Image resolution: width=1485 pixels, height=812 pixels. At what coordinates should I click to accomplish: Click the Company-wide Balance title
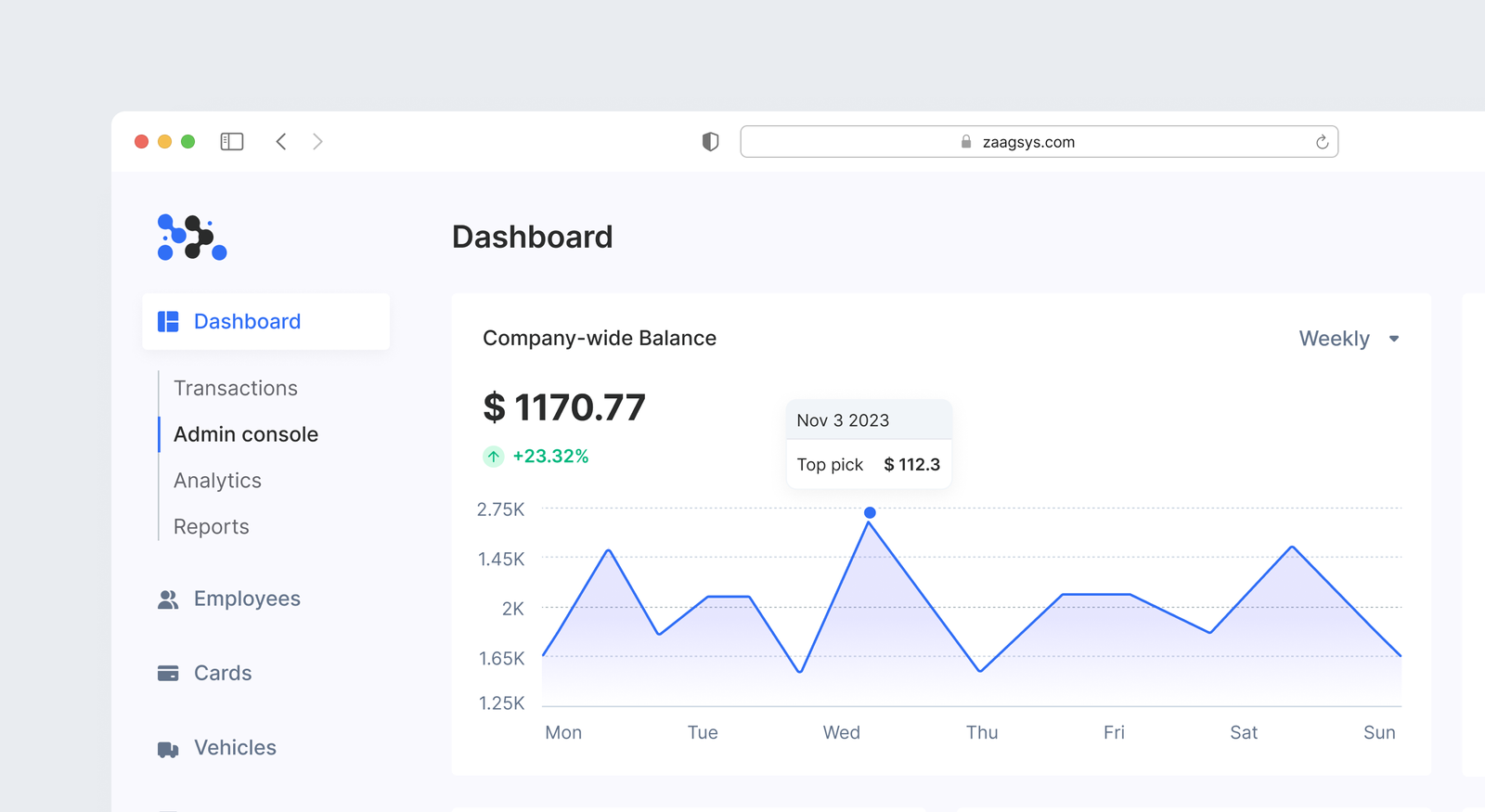(x=600, y=339)
